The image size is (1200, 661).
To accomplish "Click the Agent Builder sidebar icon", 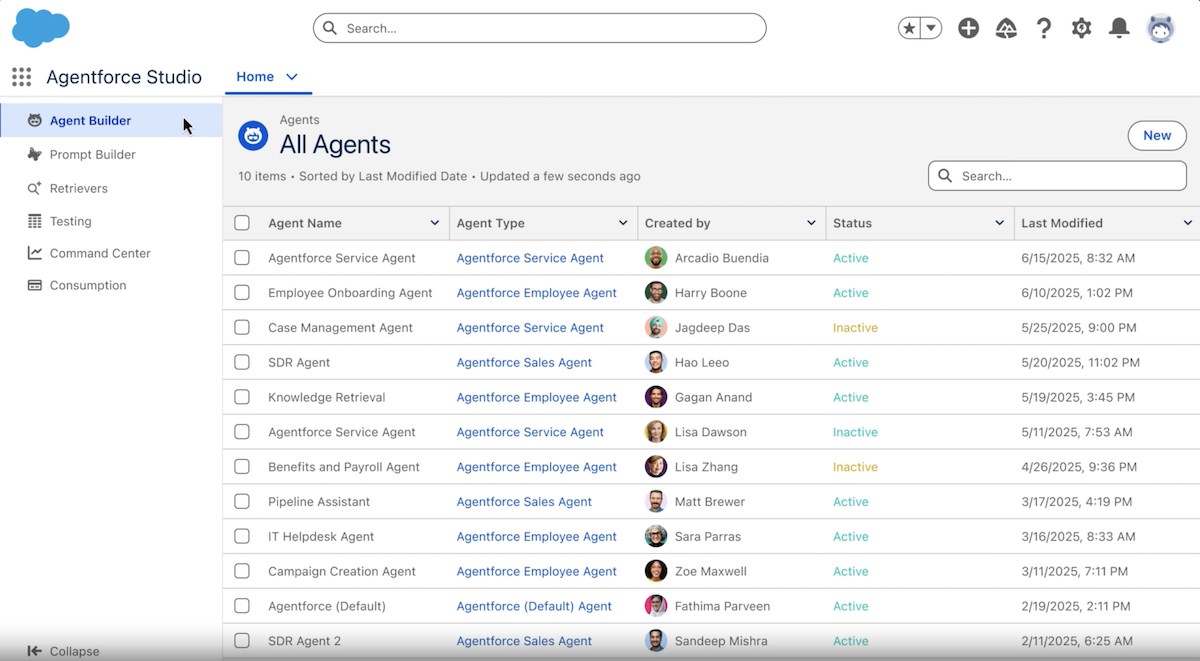I will [35, 121].
